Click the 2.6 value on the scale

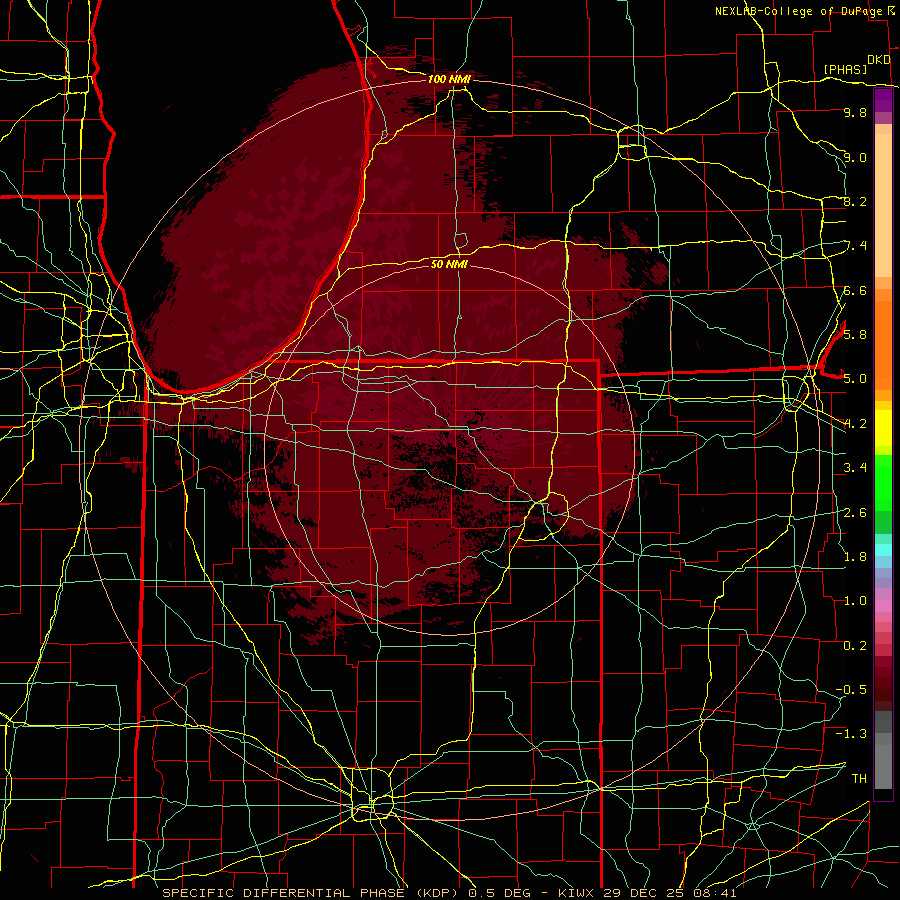pyautogui.click(x=855, y=512)
